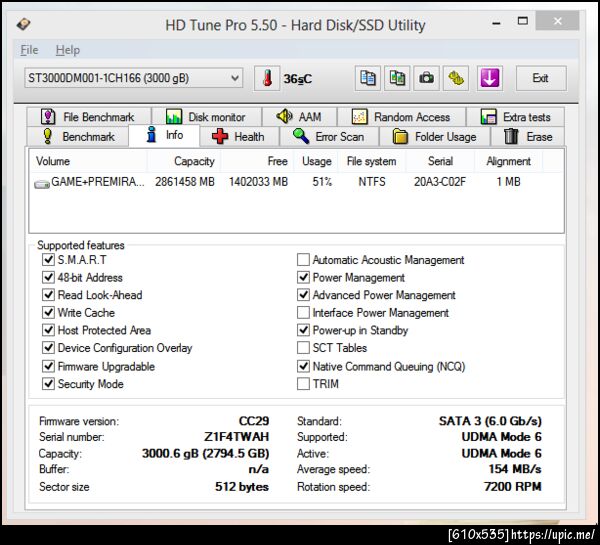This screenshot has height=545, width=600.
Task: Open the Folder Usage tab
Action: [435, 136]
